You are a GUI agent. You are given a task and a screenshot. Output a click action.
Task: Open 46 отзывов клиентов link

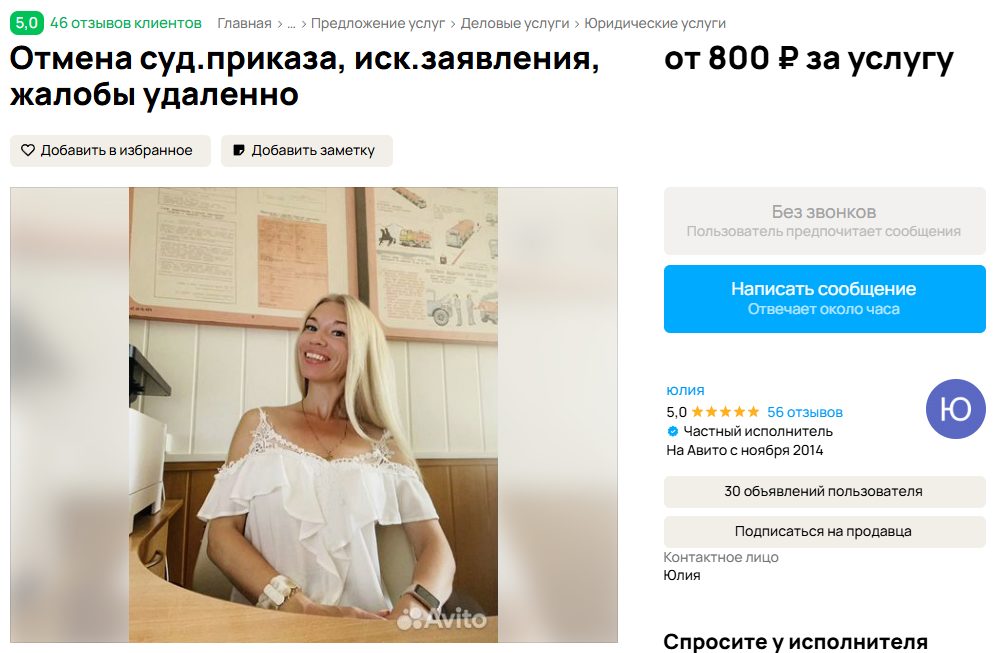(x=126, y=23)
